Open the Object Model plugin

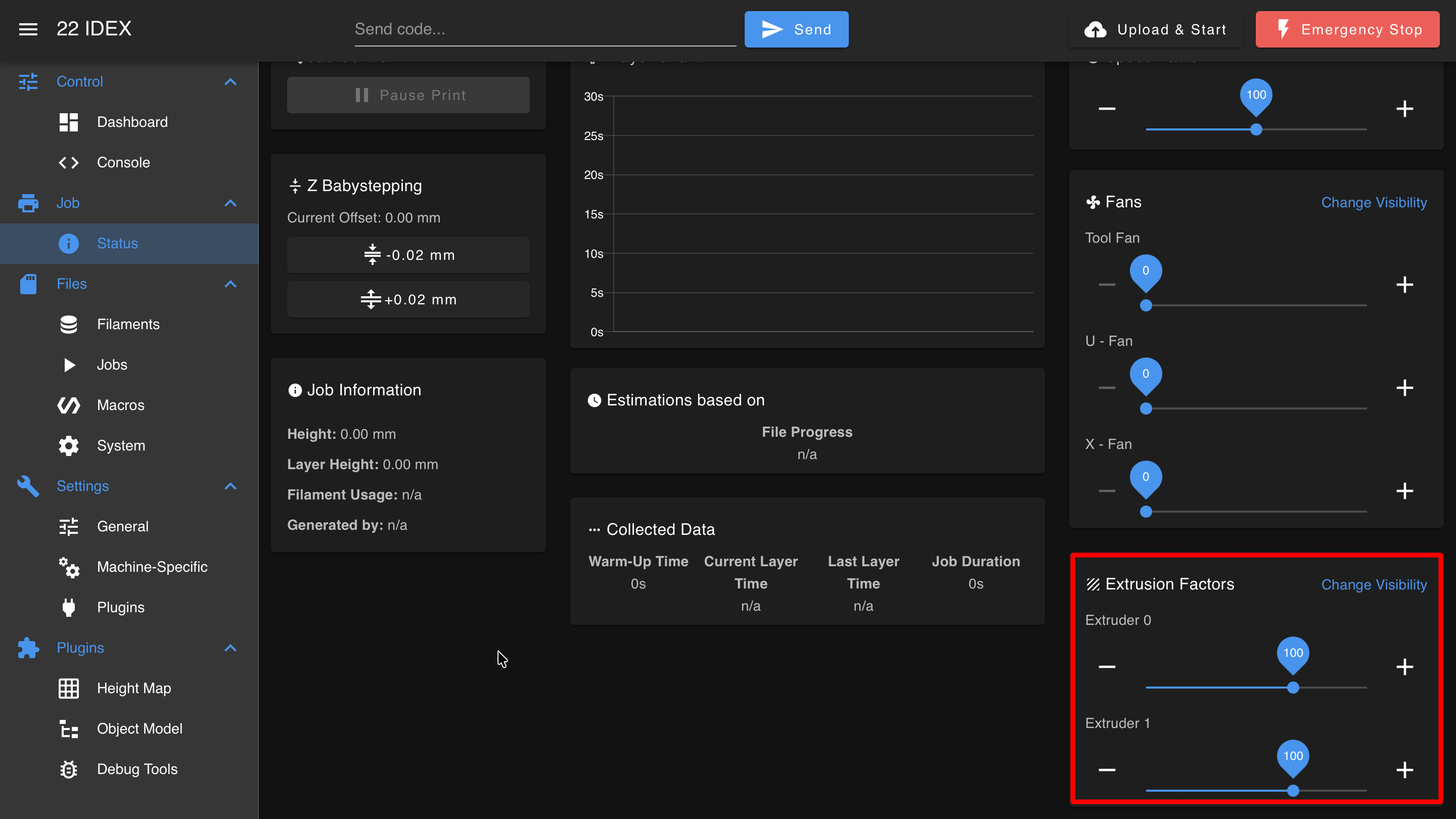click(x=129, y=729)
